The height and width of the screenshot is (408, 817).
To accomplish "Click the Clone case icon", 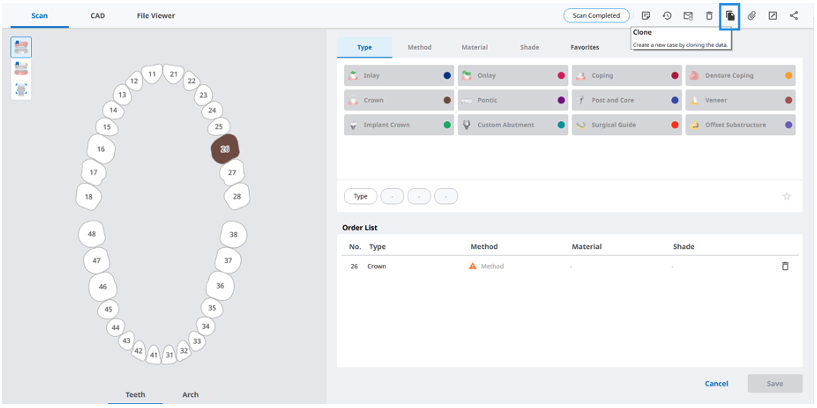I will [x=730, y=16].
